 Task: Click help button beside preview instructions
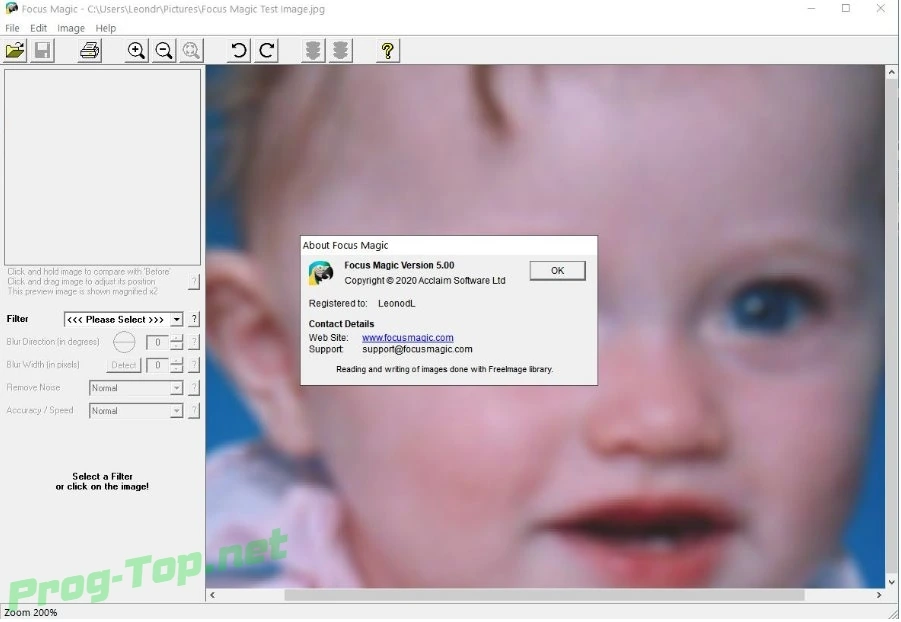click(x=194, y=282)
